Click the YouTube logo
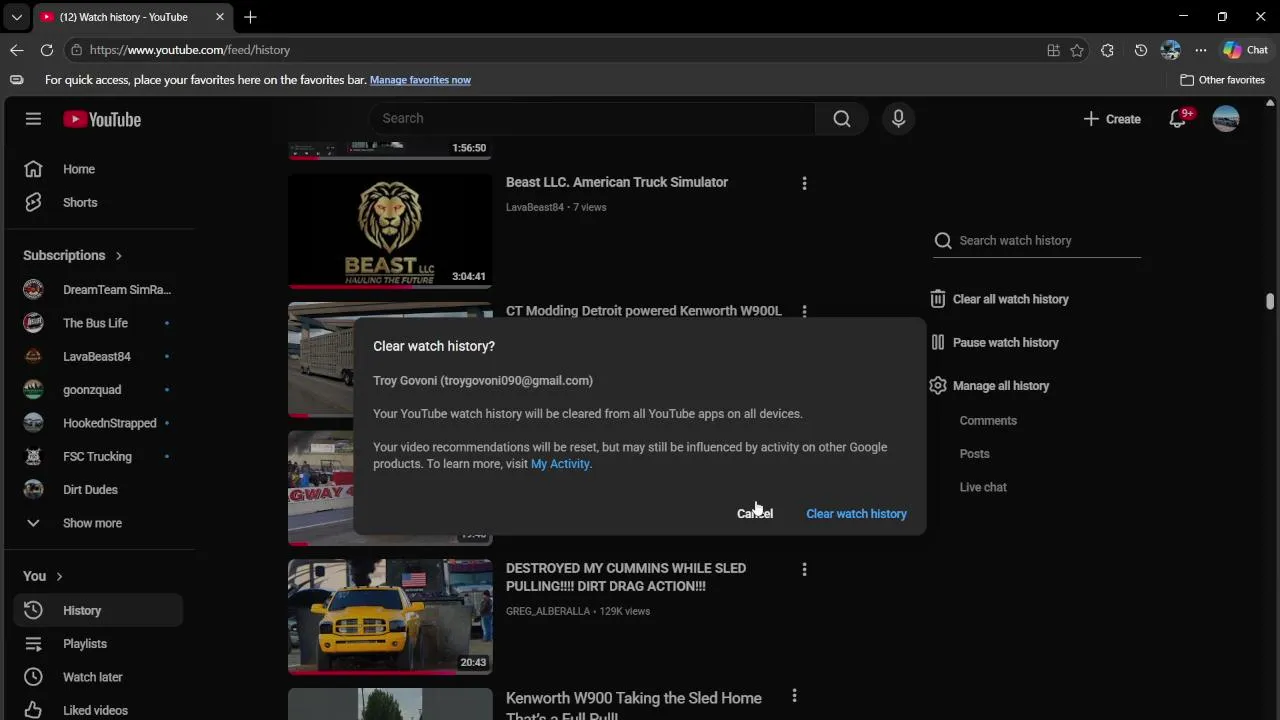 point(102,119)
